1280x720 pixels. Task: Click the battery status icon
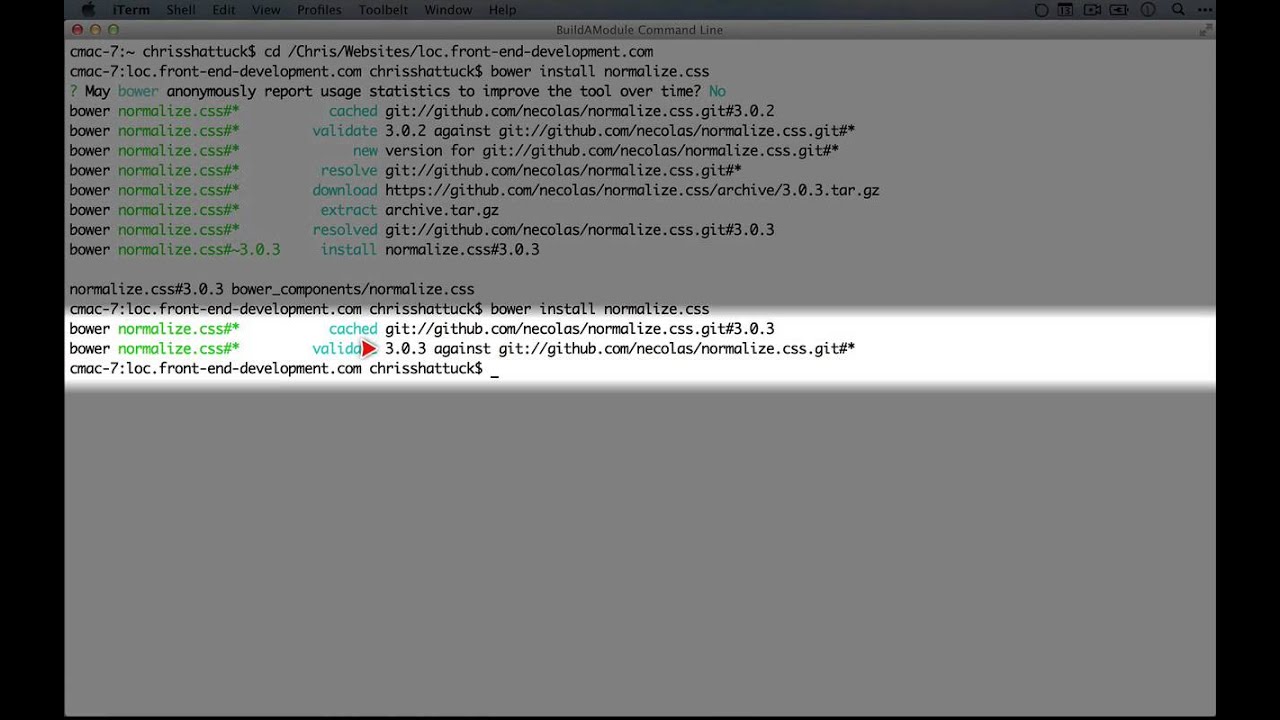click(x=1121, y=10)
